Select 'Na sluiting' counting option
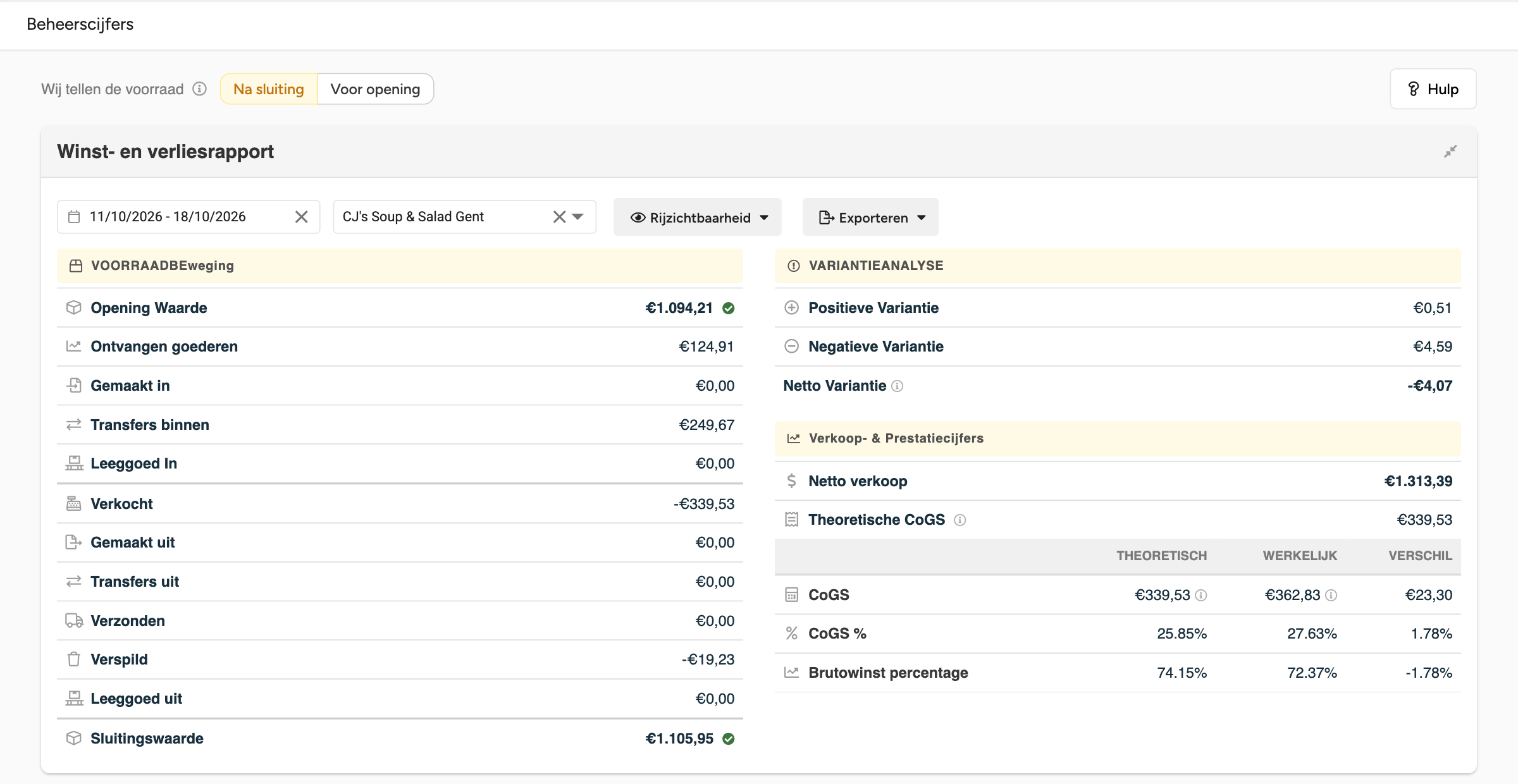 click(x=269, y=89)
